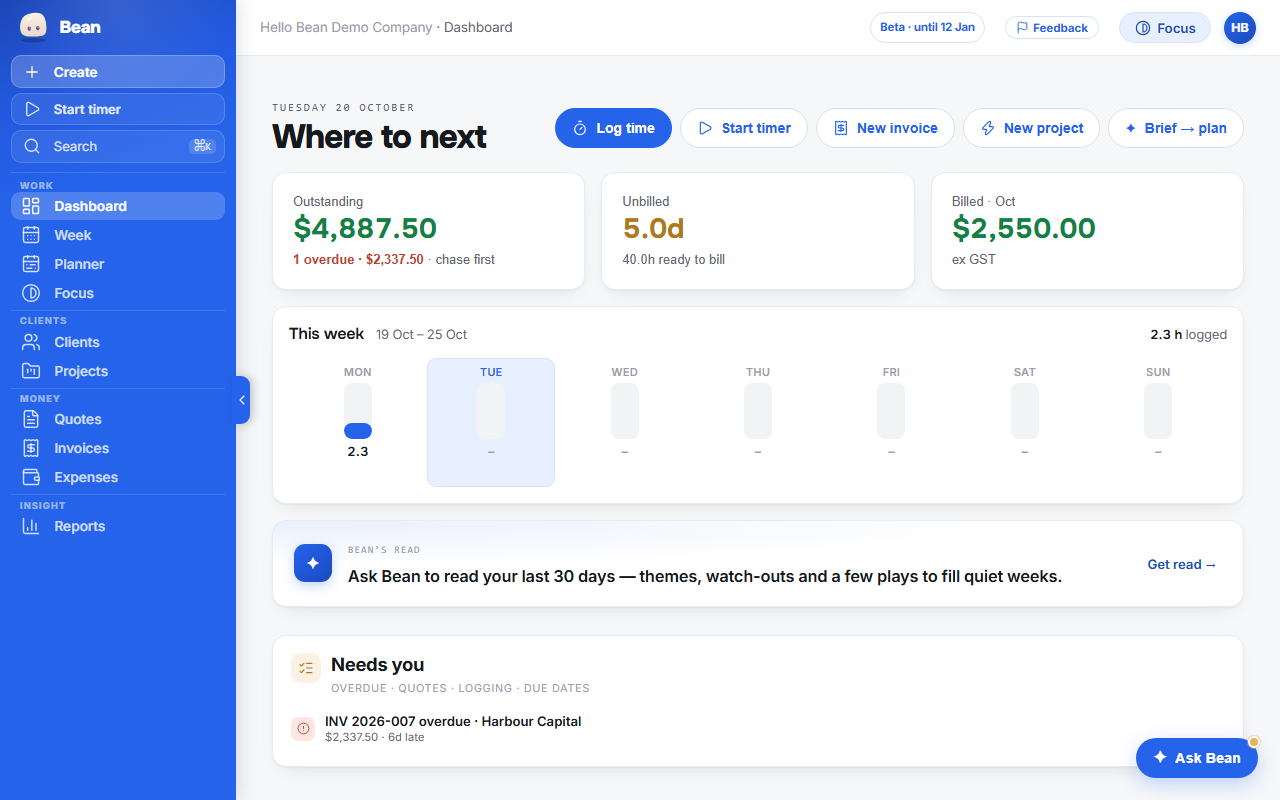Click the New project button
Image resolution: width=1280 pixels, height=800 pixels.
[x=1031, y=128]
